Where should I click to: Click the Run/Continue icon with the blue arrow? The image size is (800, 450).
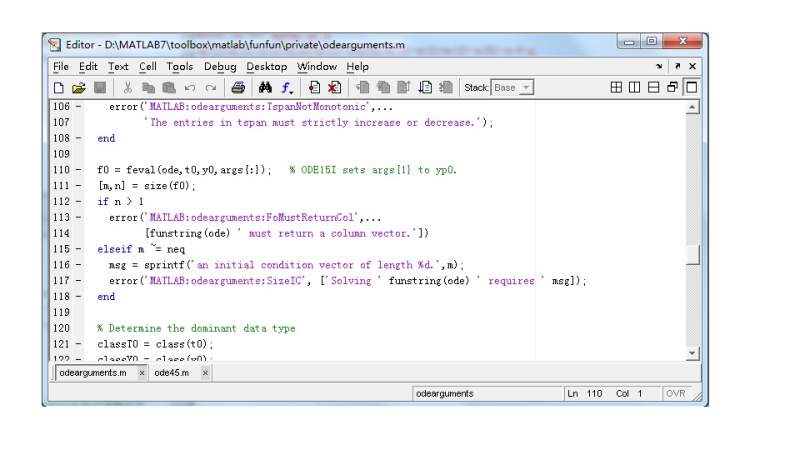tap(424, 88)
